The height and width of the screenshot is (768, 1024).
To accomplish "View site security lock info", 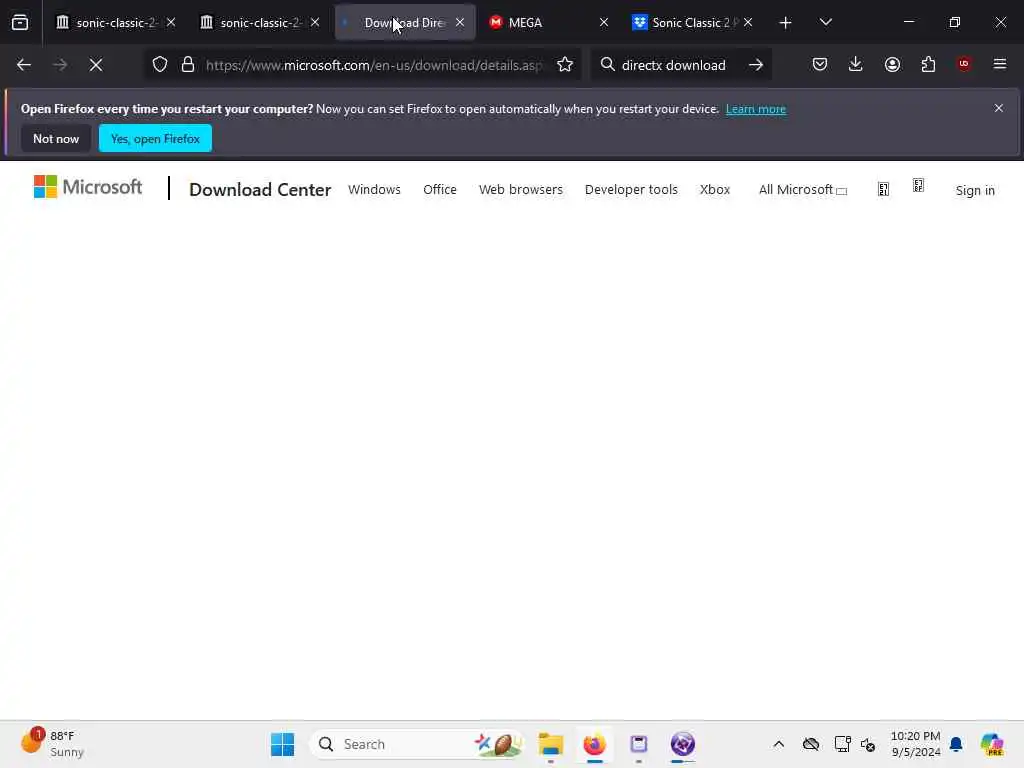I will [188, 65].
